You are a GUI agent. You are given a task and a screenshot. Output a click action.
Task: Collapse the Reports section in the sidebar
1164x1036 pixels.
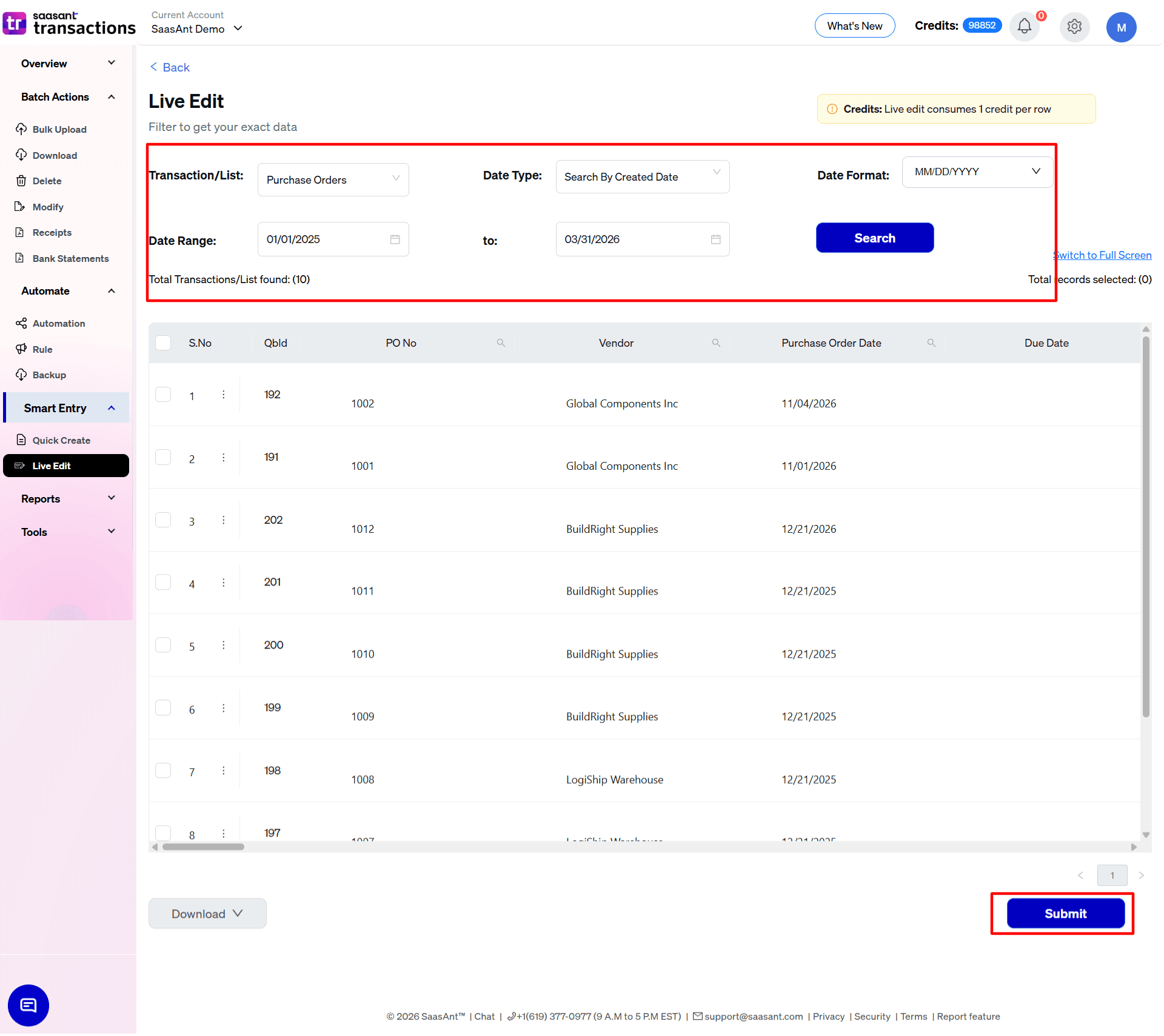pos(112,498)
